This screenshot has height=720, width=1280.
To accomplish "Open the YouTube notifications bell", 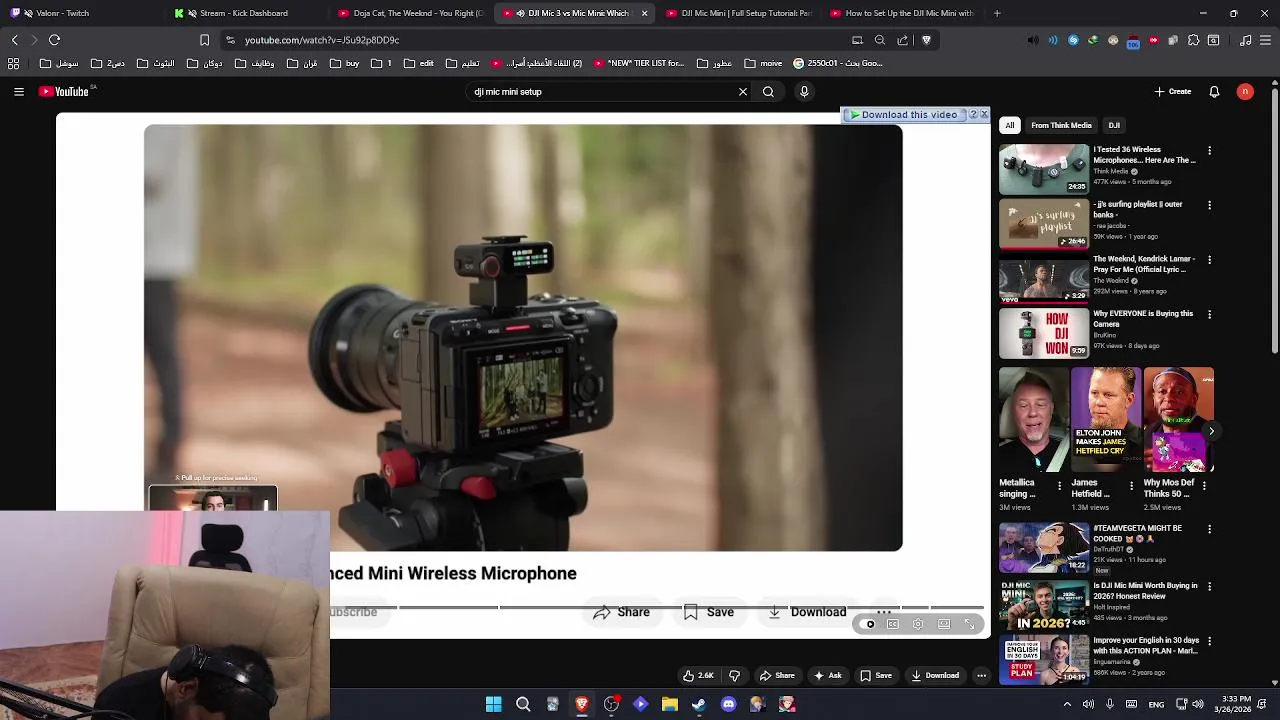I will [1214, 92].
